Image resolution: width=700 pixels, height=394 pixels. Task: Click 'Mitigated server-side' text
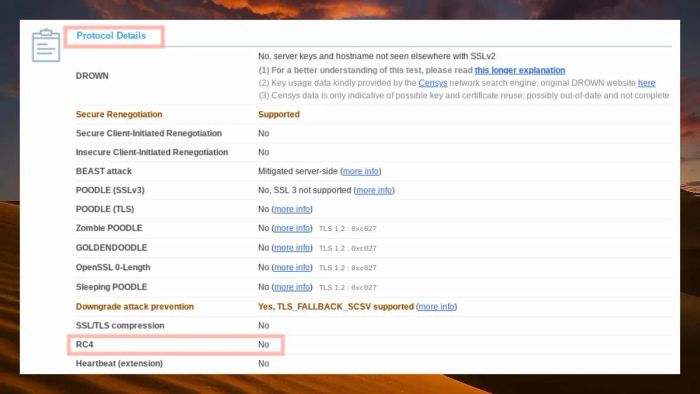(298, 171)
